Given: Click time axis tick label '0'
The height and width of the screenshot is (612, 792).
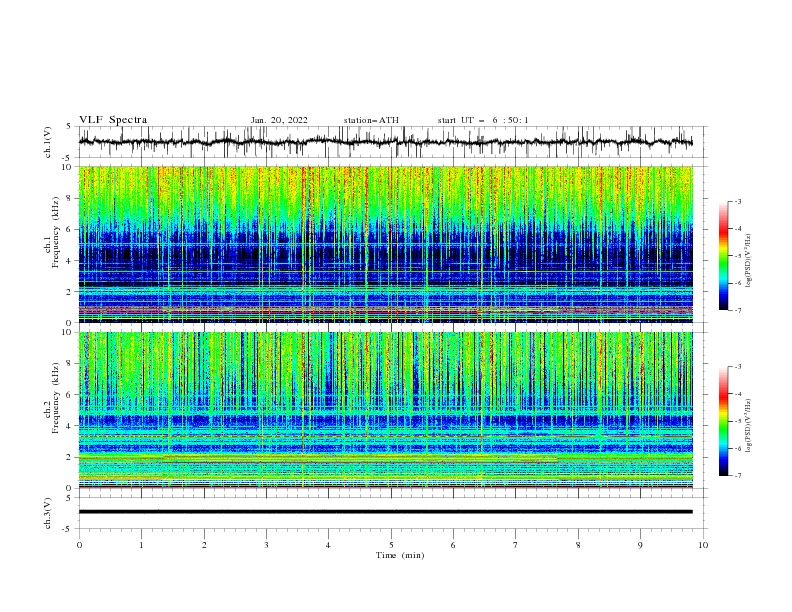Looking at the screenshot, I should tap(79, 545).
